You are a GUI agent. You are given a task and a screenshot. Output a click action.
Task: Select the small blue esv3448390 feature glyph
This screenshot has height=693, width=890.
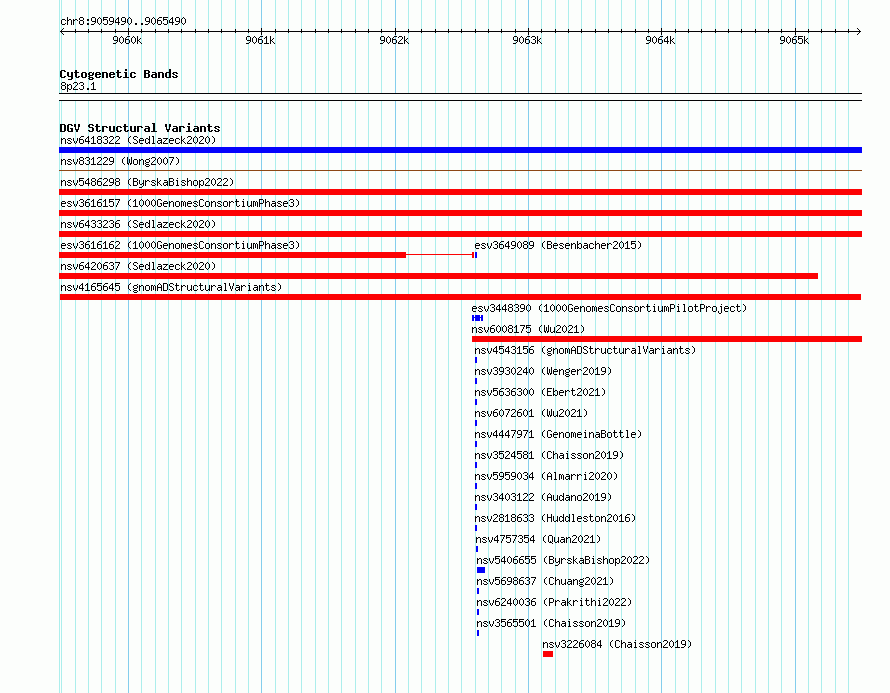point(477,318)
